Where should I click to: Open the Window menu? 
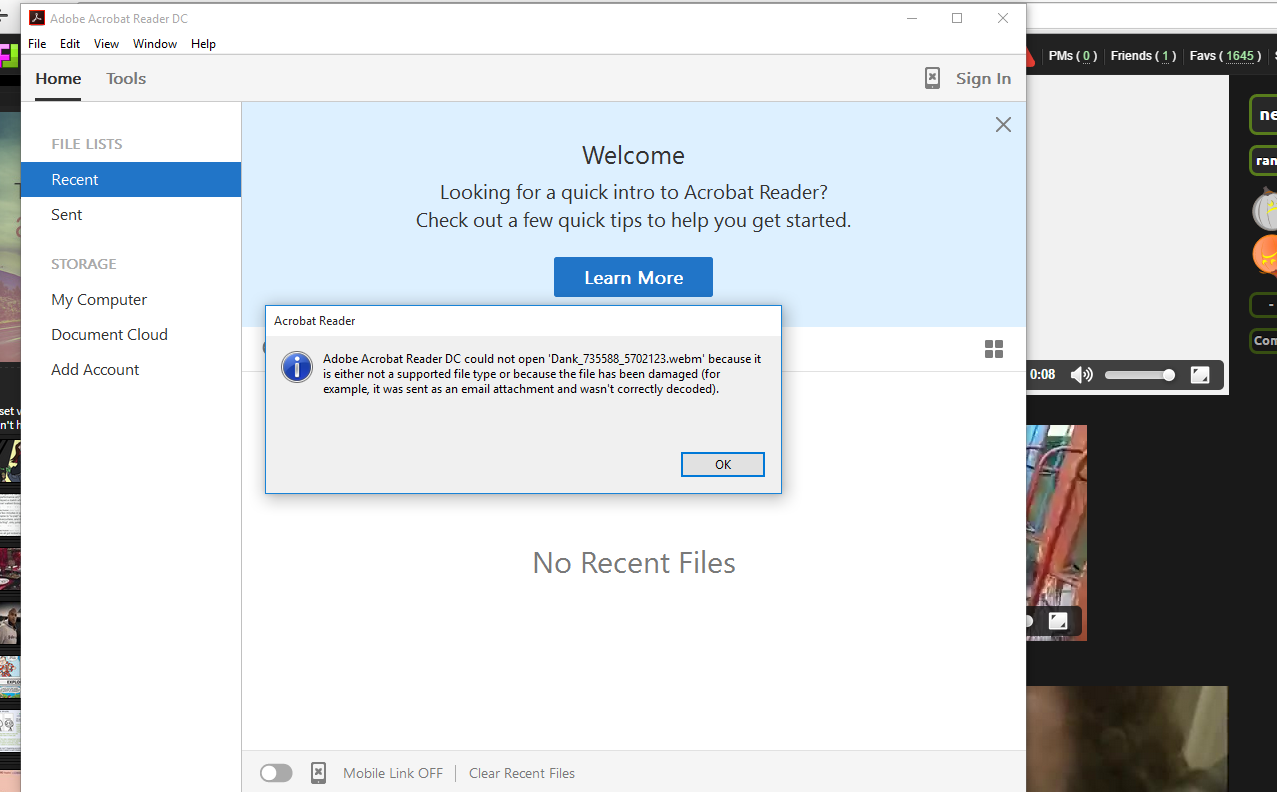(x=155, y=44)
